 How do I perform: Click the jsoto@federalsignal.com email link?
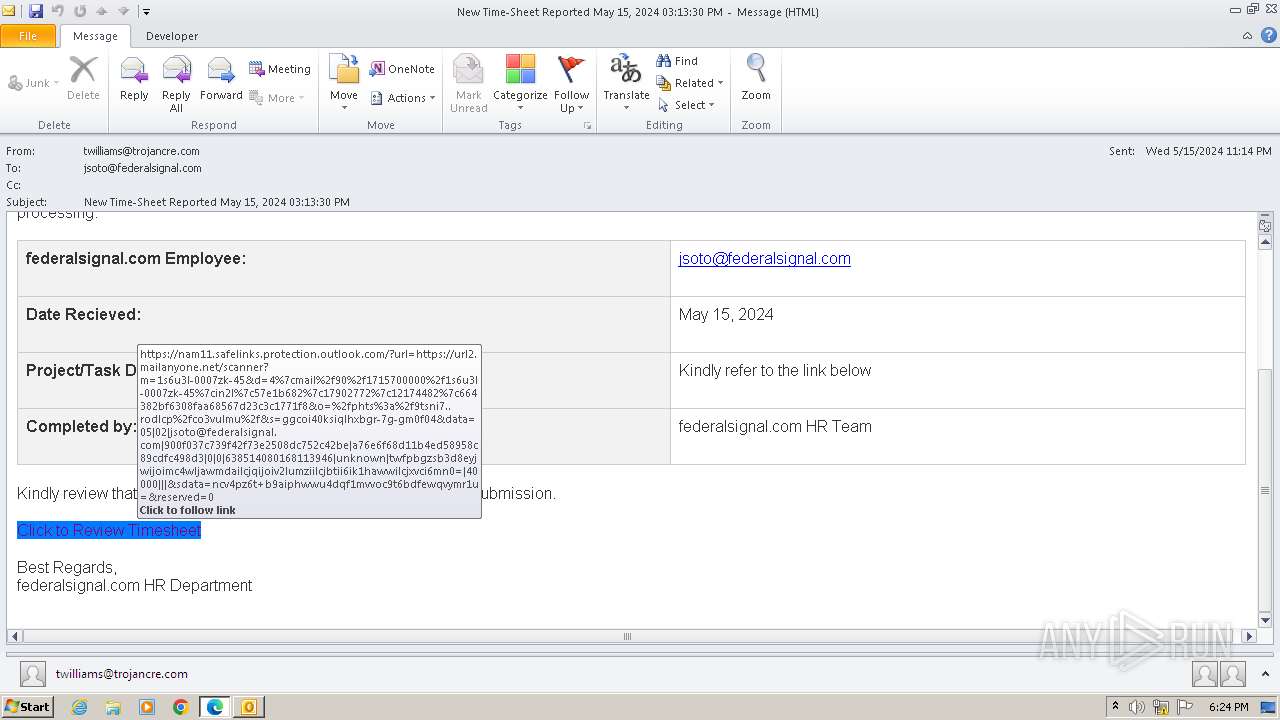[764, 258]
